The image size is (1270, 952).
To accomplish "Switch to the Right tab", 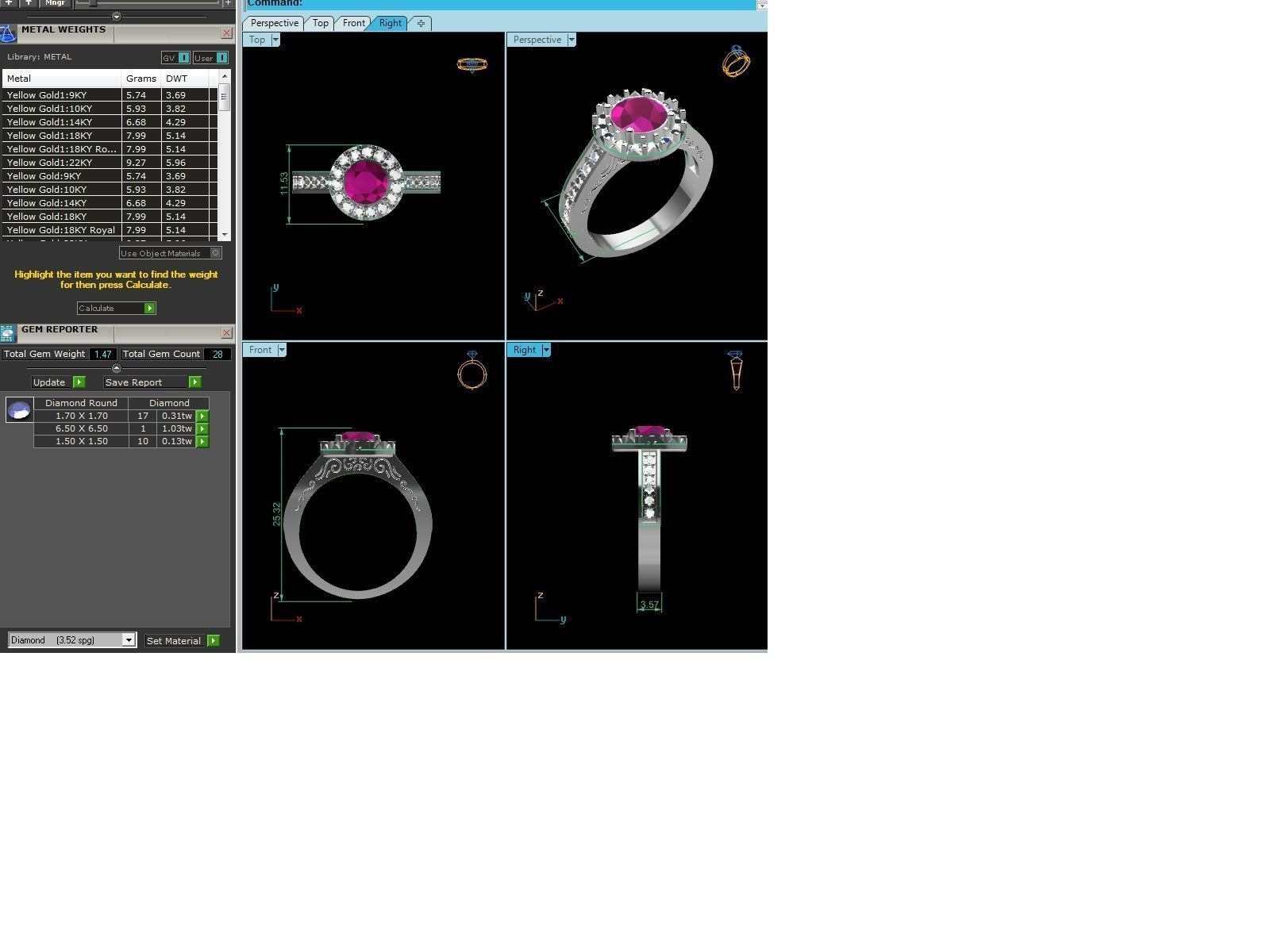I will click(x=391, y=24).
